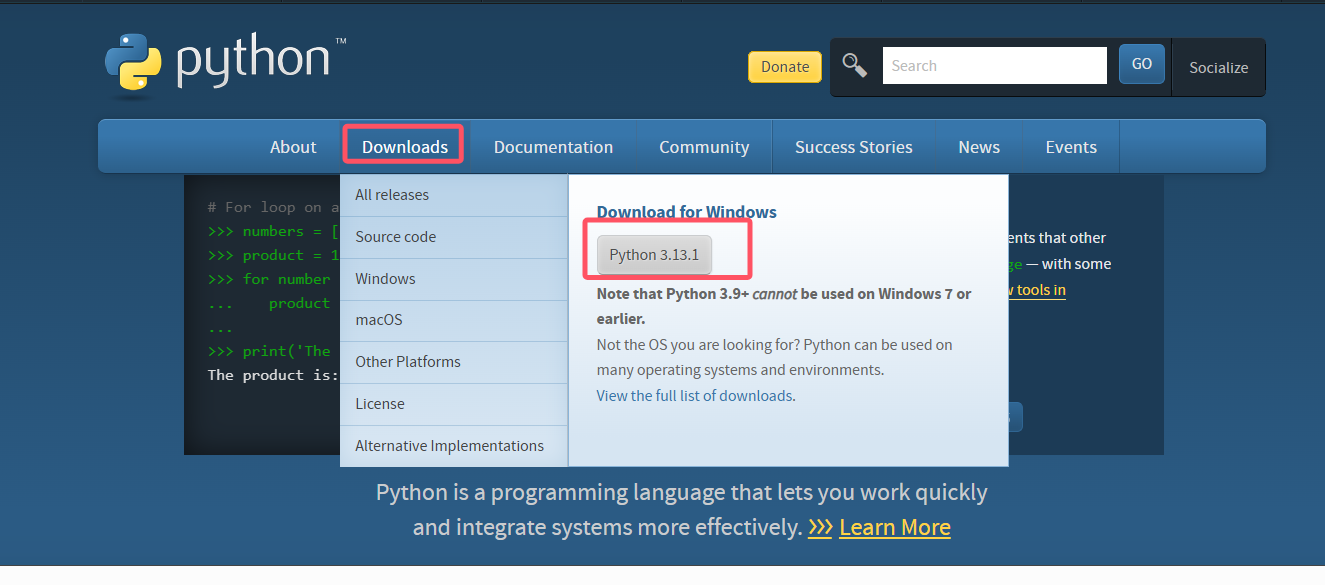Go to Success Stories
The width and height of the screenshot is (1325, 585).
coord(853,147)
